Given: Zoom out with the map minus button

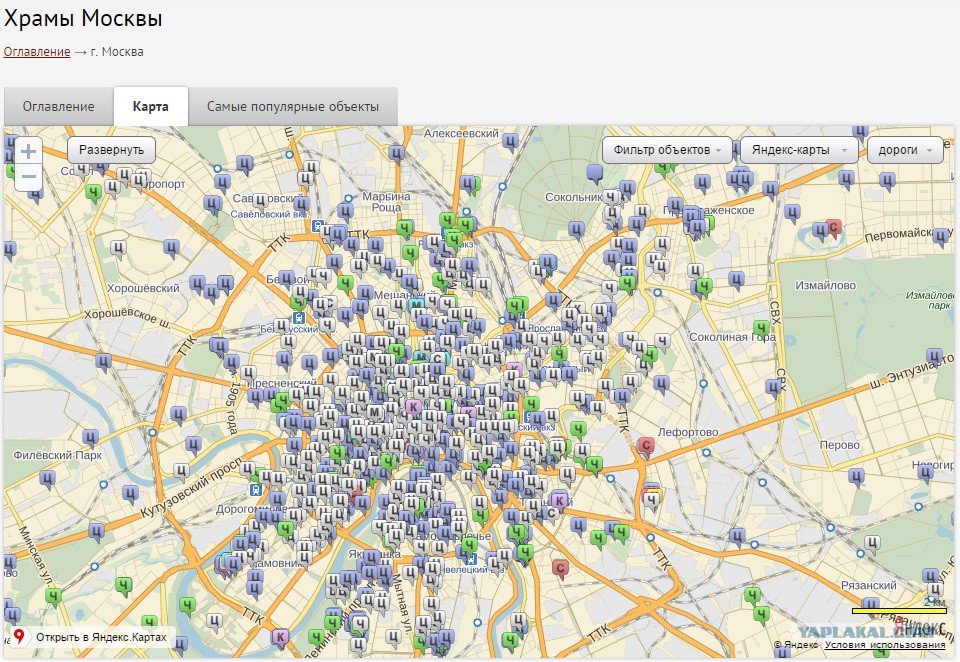Looking at the screenshot, I should pyautogui.click(x=28, y=178).
